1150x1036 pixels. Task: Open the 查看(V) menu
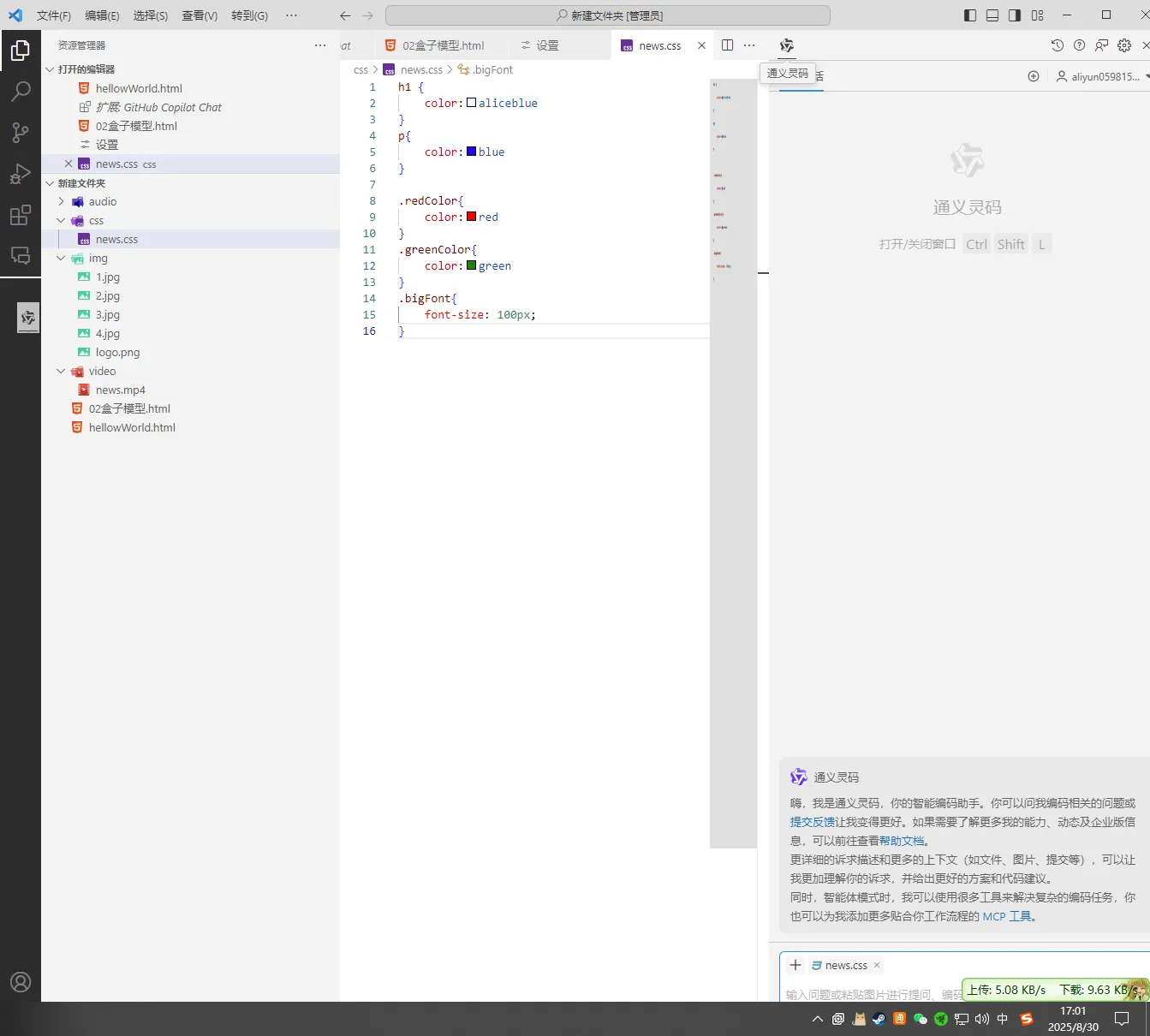pos(200,15)
